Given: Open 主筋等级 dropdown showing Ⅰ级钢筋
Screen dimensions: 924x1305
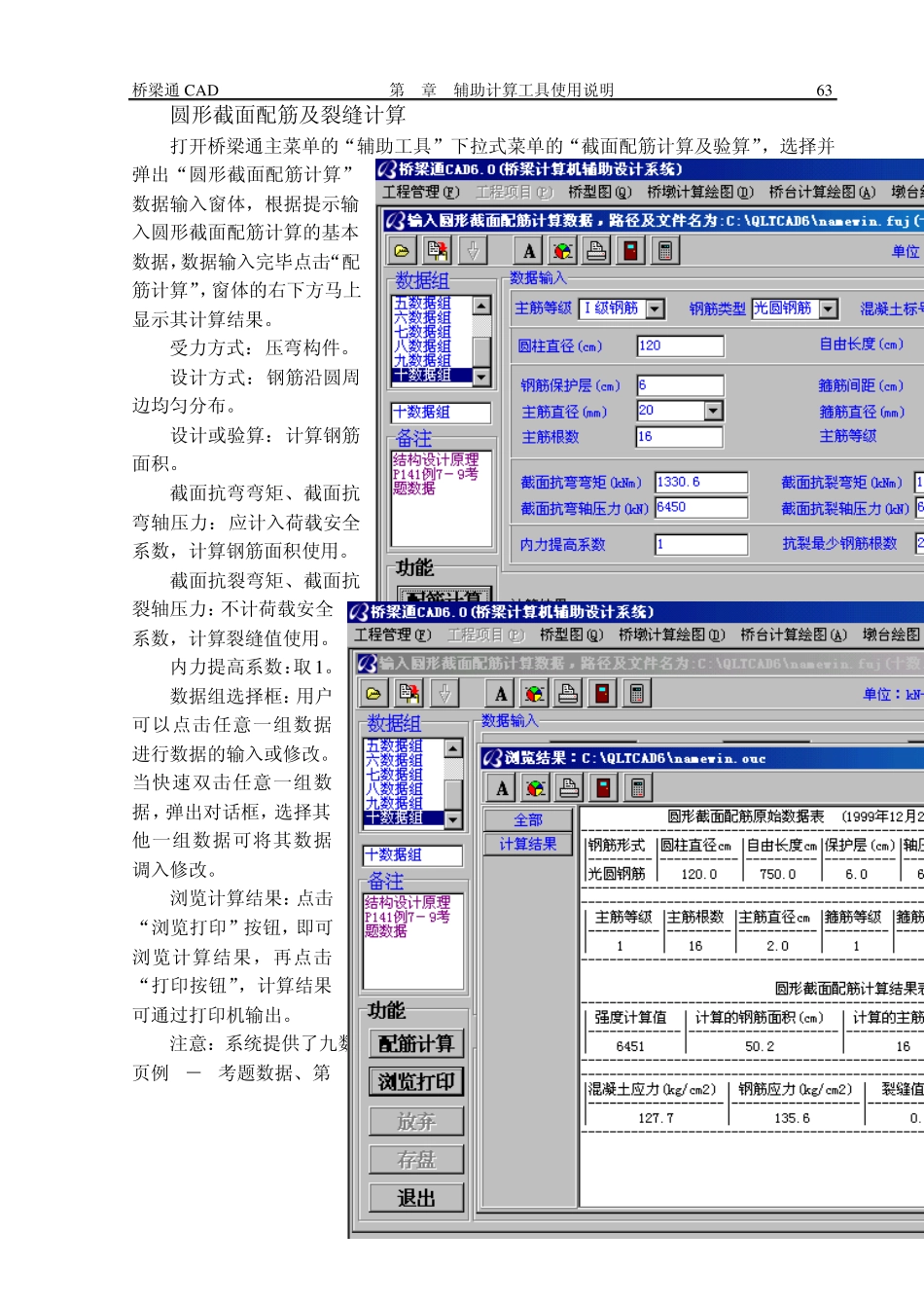Looking at the screenshot, I should pos(656,308).
